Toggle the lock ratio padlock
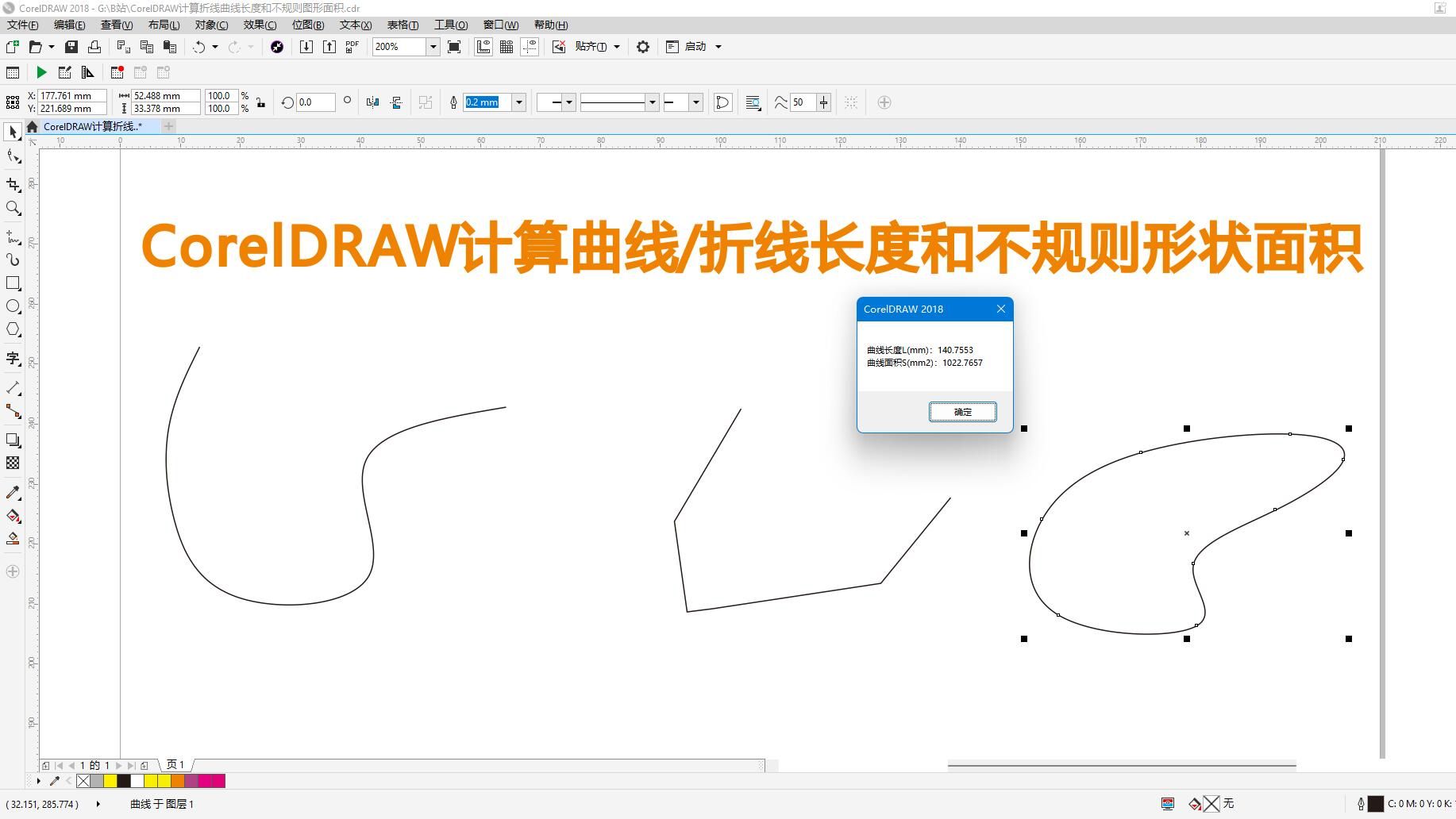1456x819 pixels. (261, 102)
